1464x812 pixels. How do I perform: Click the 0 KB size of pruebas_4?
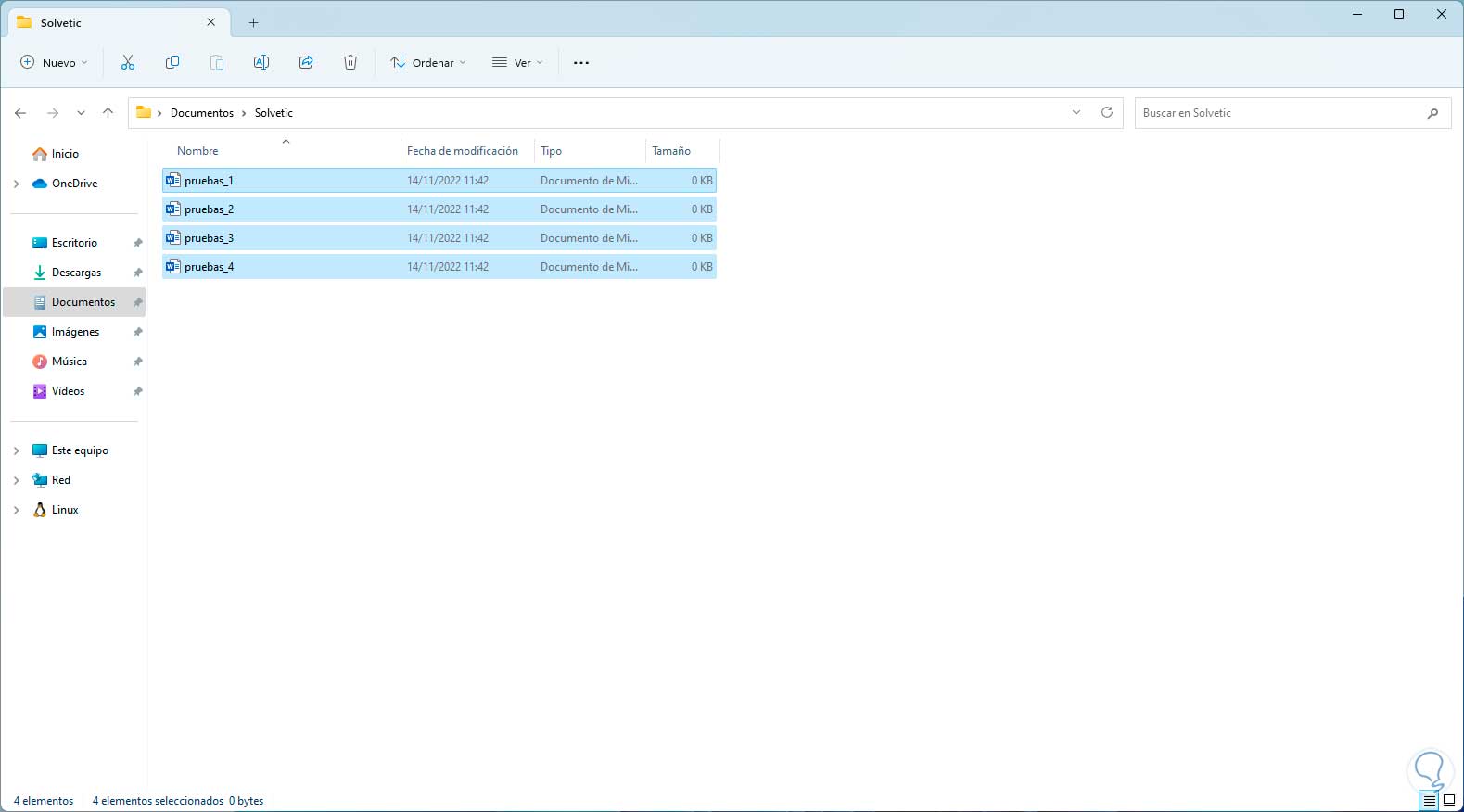[702, 267]
